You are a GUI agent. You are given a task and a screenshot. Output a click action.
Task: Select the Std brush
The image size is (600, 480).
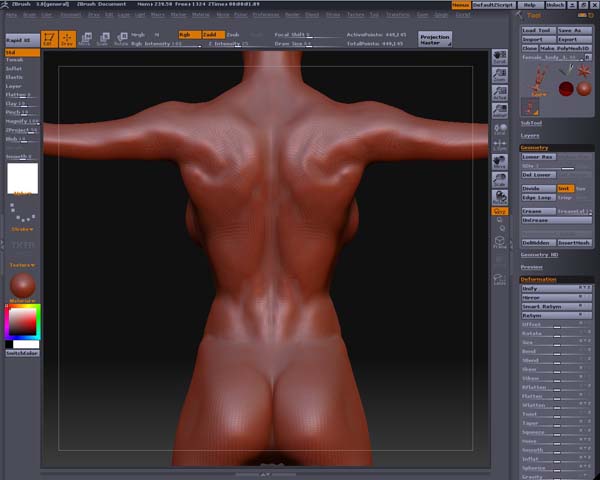pyautogui.click(x=23, y=52)
